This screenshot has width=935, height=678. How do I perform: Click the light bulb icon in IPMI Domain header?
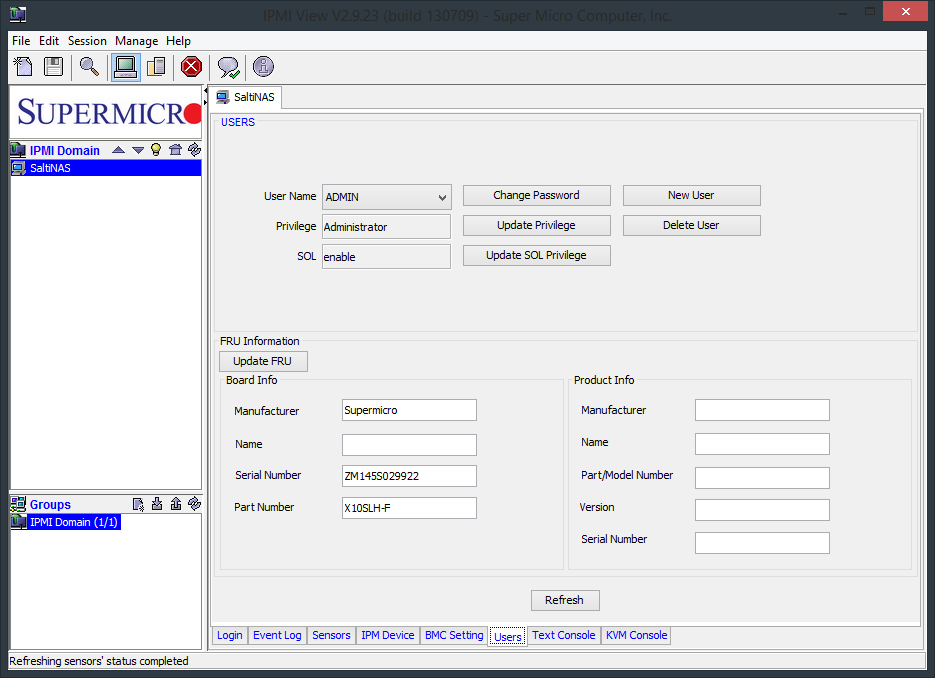pos(156,150)
